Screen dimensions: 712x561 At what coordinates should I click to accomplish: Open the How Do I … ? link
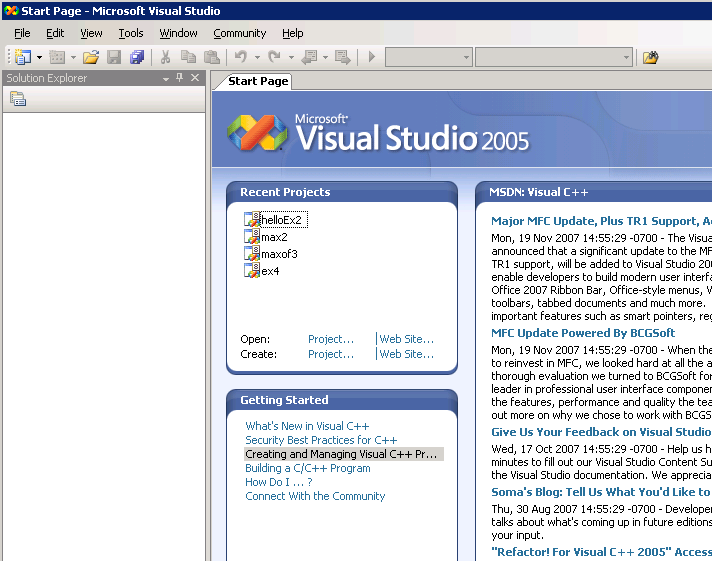click(279, 482)
